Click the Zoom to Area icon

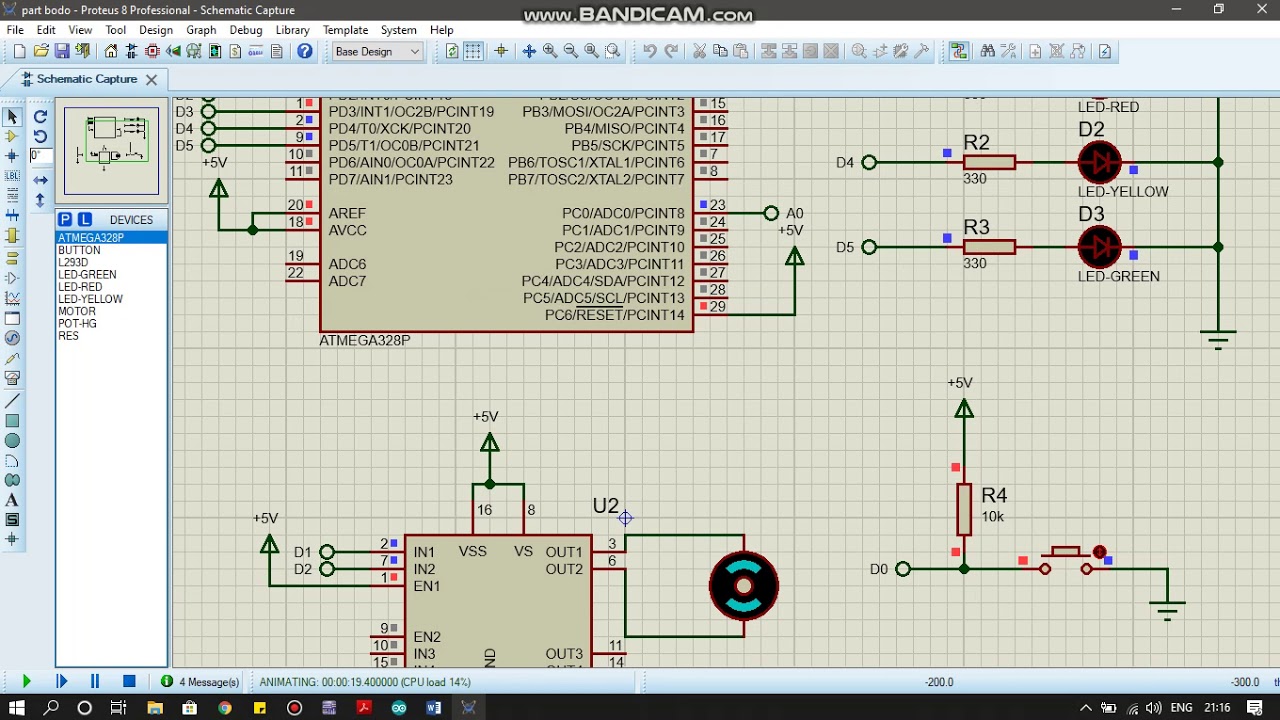(613, 51)
